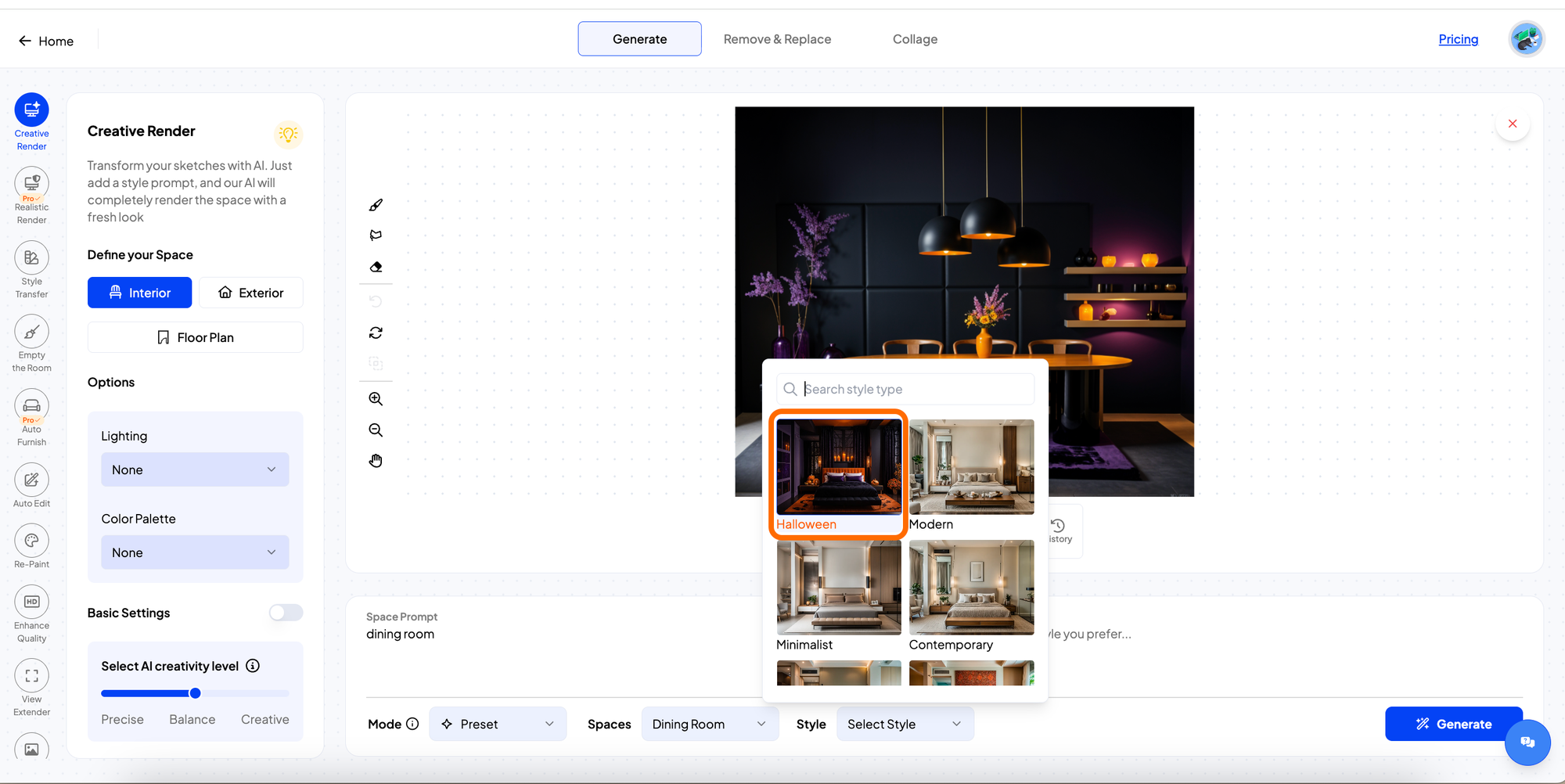
Task: Click the blue Generate button
Action: [1453, 724]
